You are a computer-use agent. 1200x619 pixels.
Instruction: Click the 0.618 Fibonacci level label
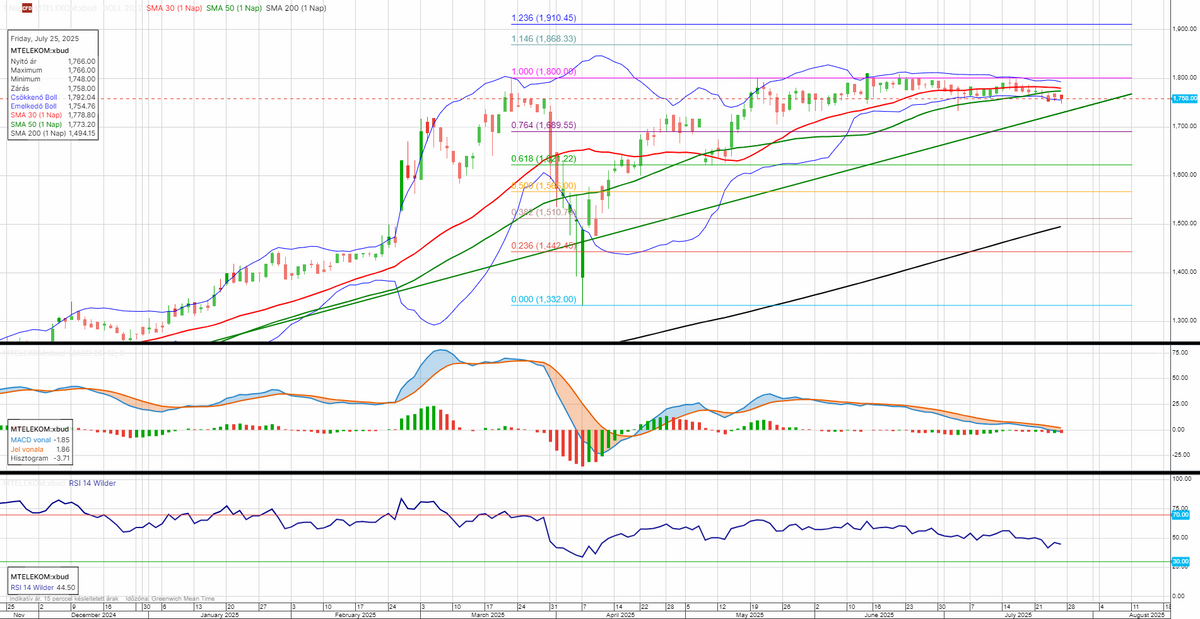tap(543, 159)
